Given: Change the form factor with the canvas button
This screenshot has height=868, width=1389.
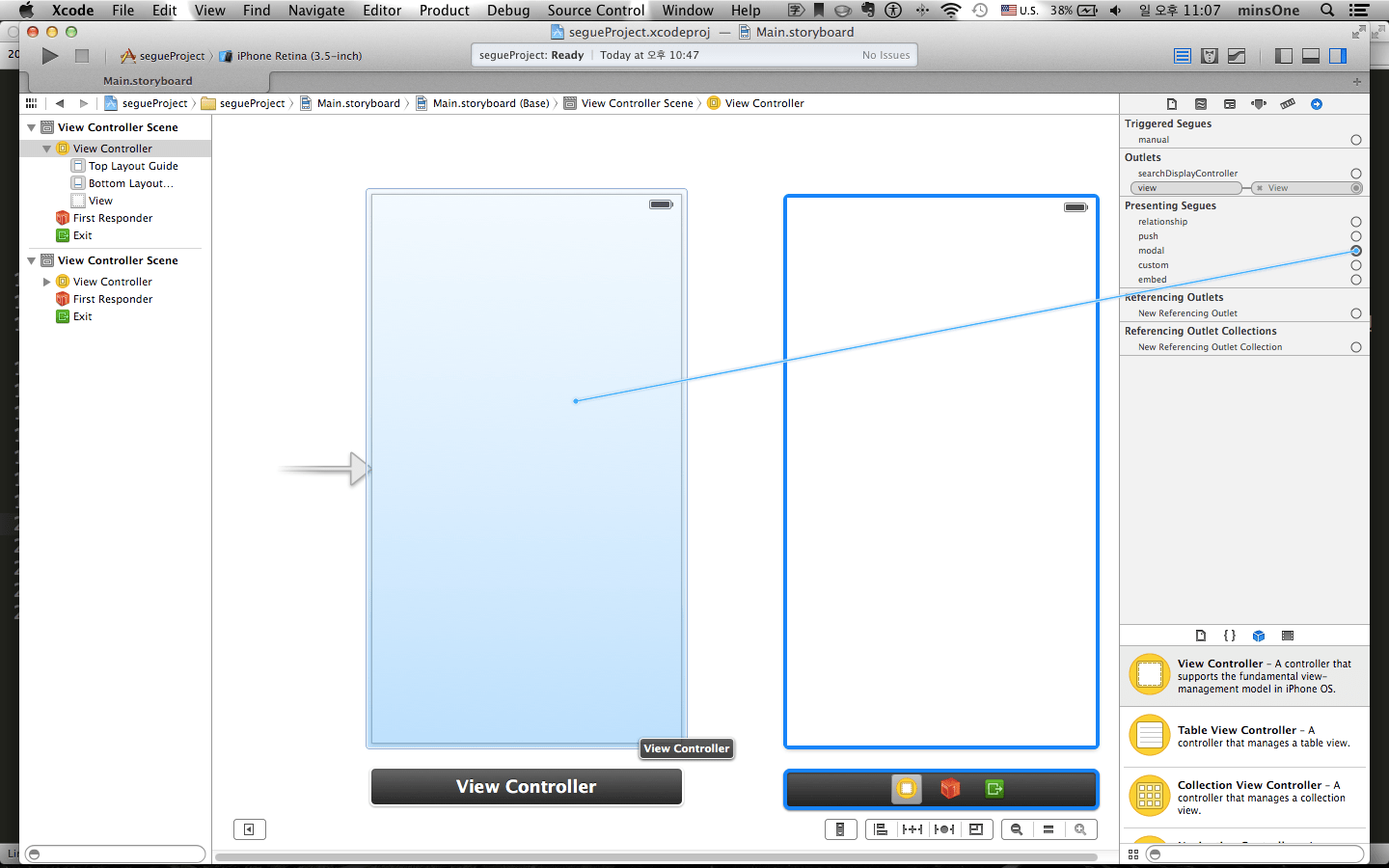Looking at the screenshot, I should (x=840, y=829).
